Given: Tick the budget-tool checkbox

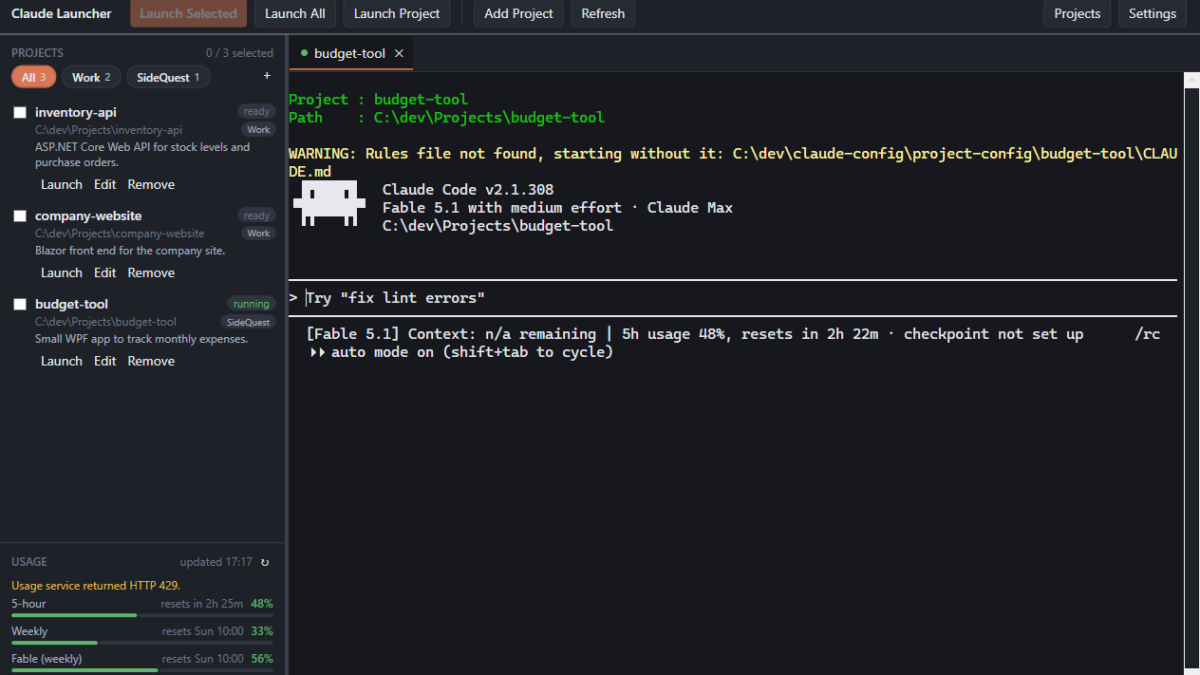Looking at the screenshot, I should (x=20, y=304).
